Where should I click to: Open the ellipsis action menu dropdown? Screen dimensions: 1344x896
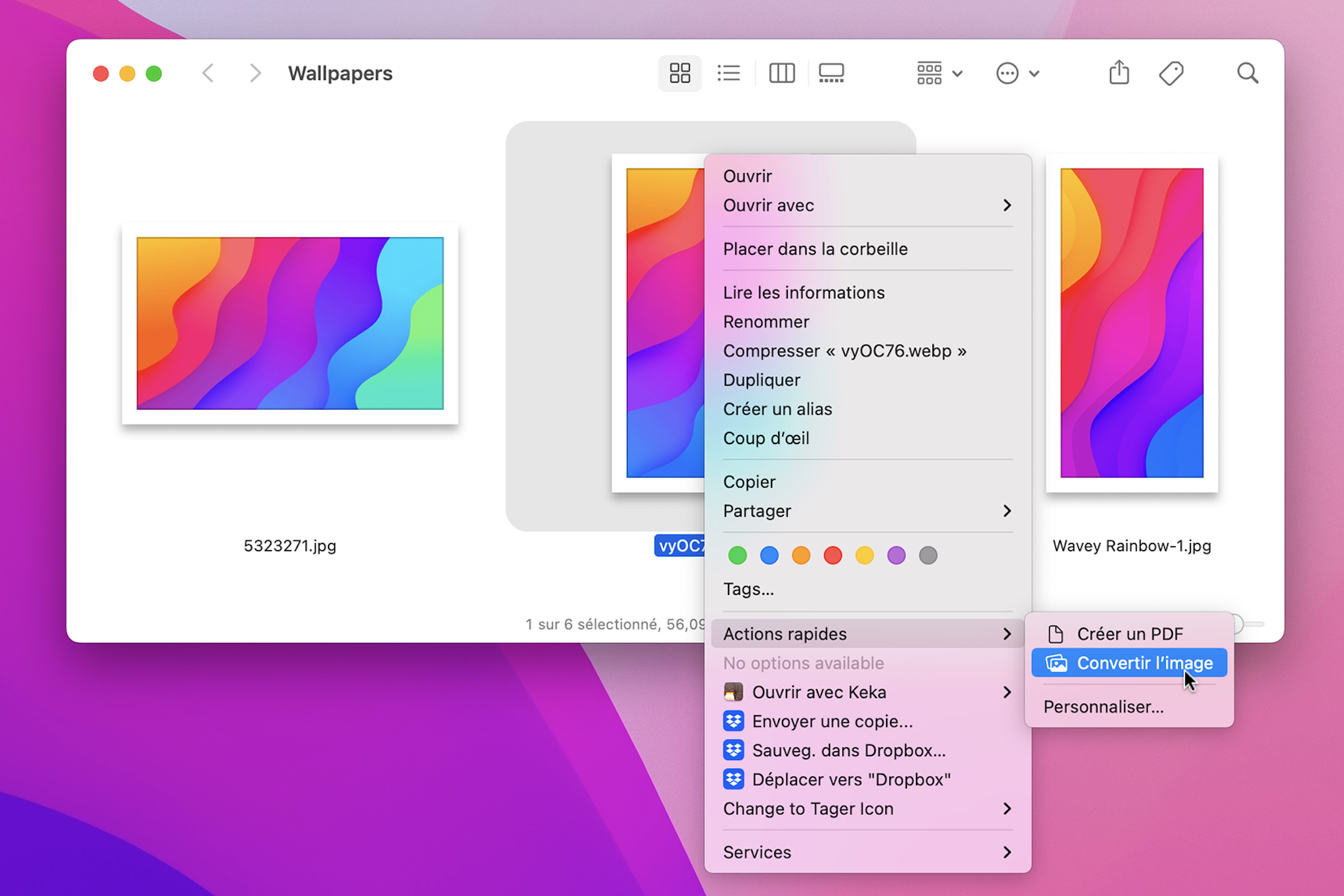coord(1017,73)
